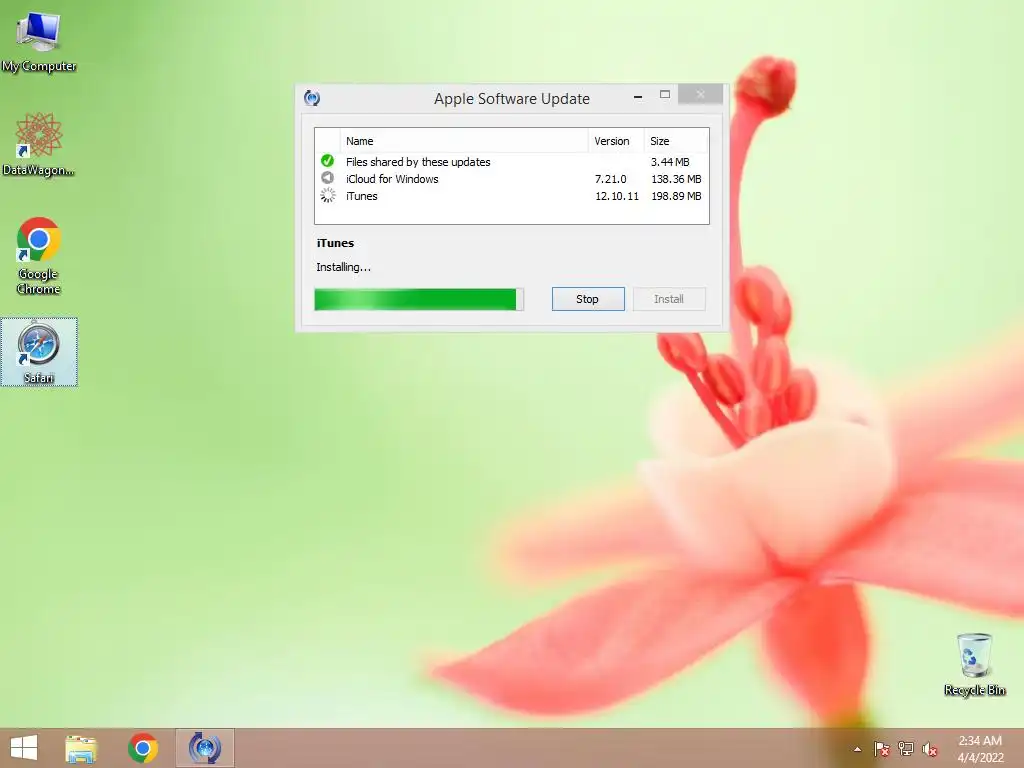Click grey arrow icon beside iCloud for Windows
The image size is (1024, 768).
[328, 178]
